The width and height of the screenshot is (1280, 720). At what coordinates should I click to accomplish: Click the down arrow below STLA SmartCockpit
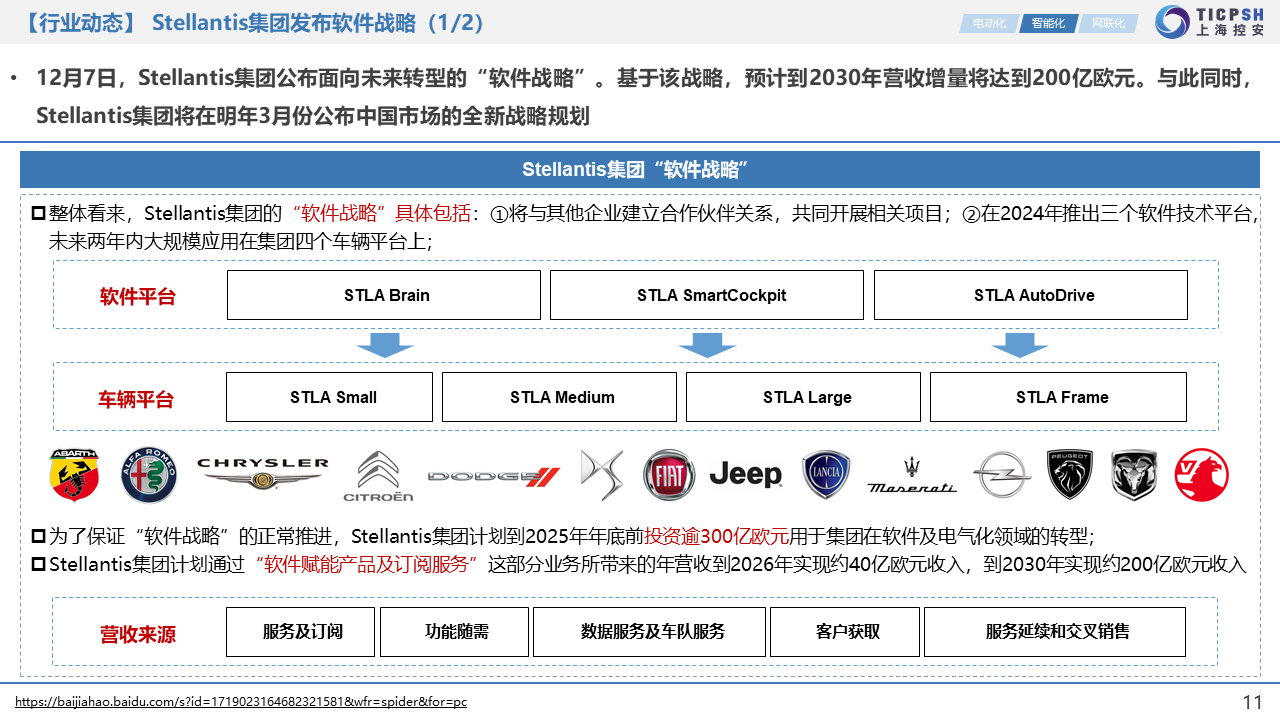(707, 345)
